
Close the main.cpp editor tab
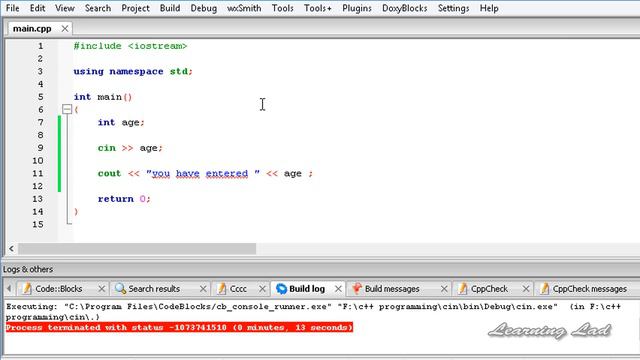click(x=65, y=29)
